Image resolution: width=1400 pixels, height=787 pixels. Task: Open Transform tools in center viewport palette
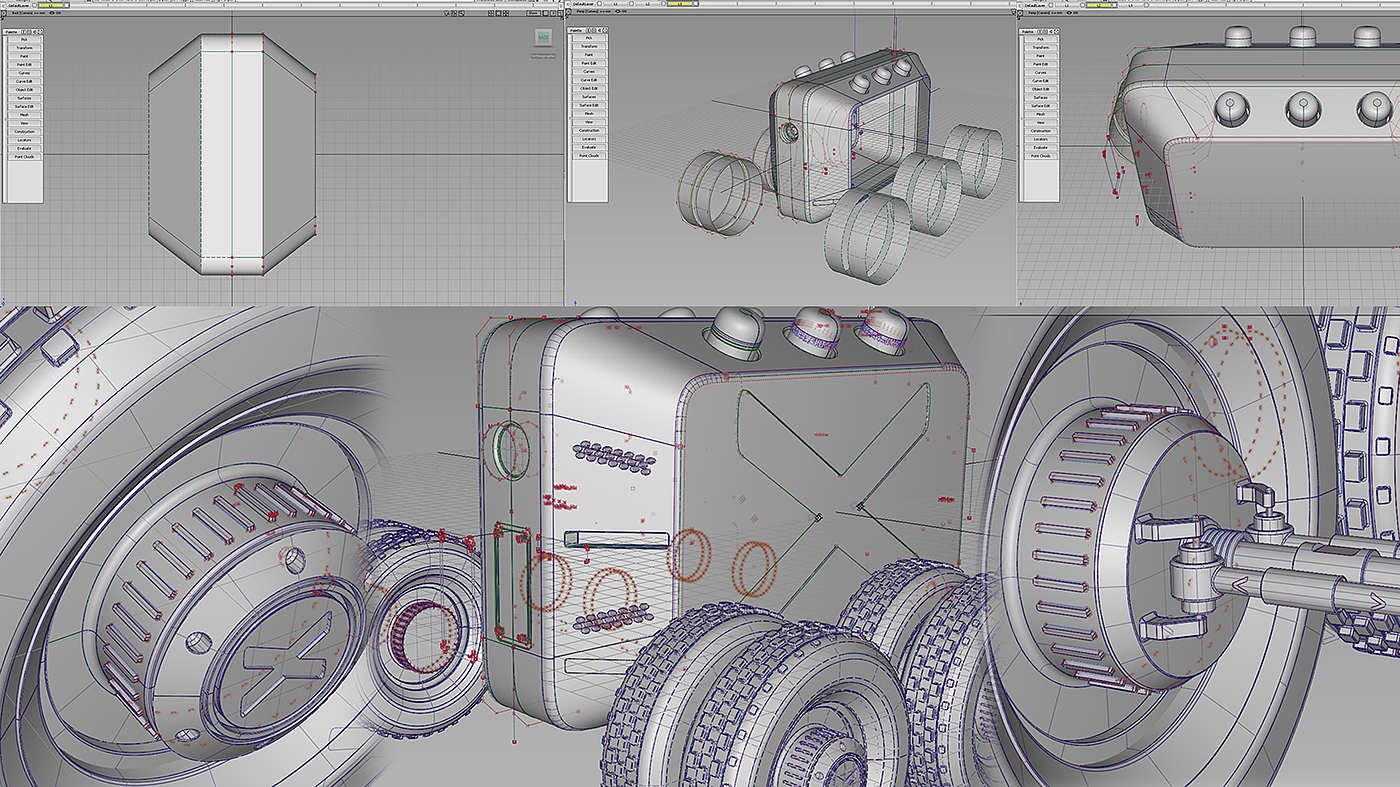click(x=589, y=46)
